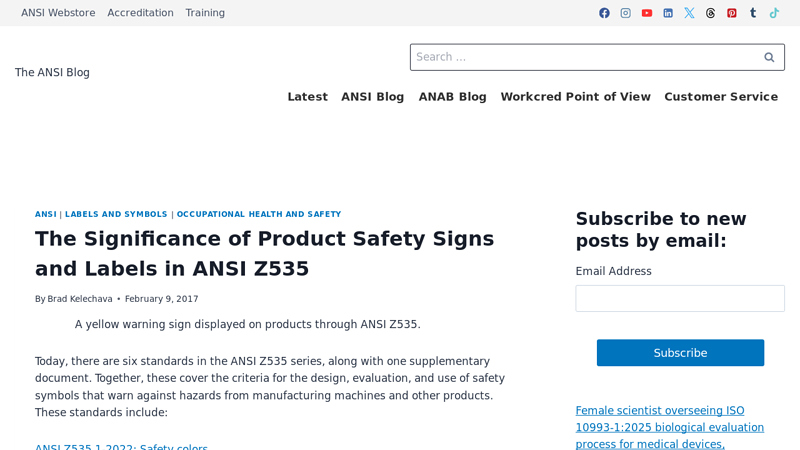
Task: Open the Tumblr social icon
Action: [753, 13]
